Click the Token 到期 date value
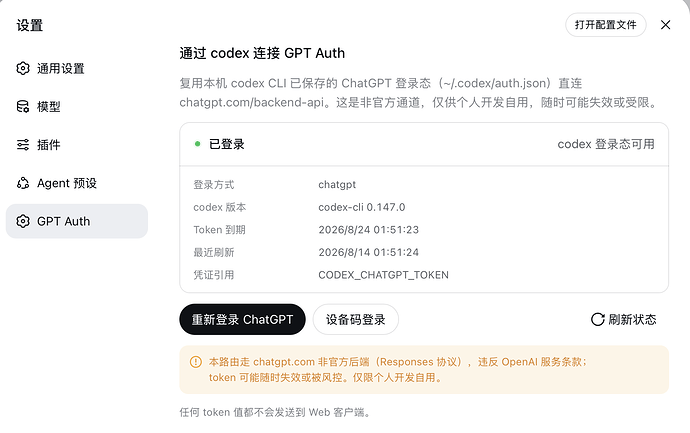The image size is (690, 433). point(368,230)
